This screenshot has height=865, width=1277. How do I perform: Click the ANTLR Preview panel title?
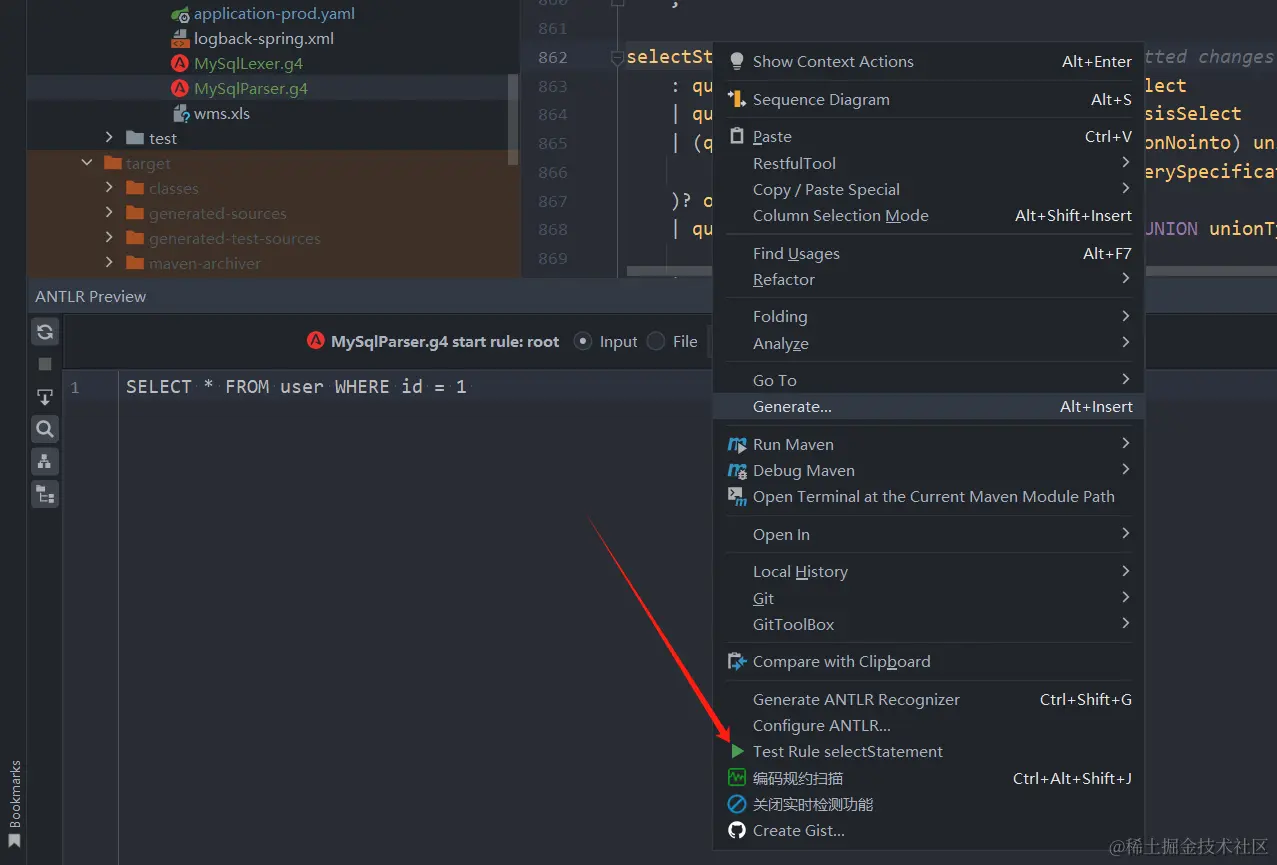90,296
